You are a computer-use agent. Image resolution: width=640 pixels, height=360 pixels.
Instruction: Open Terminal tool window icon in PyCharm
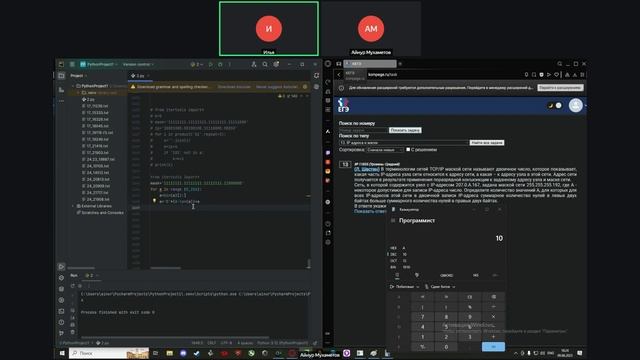click(x=61, y=311)
